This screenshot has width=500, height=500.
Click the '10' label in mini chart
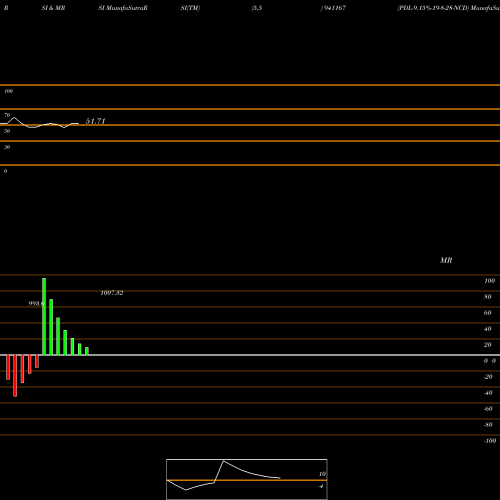(x=322, y=474)
